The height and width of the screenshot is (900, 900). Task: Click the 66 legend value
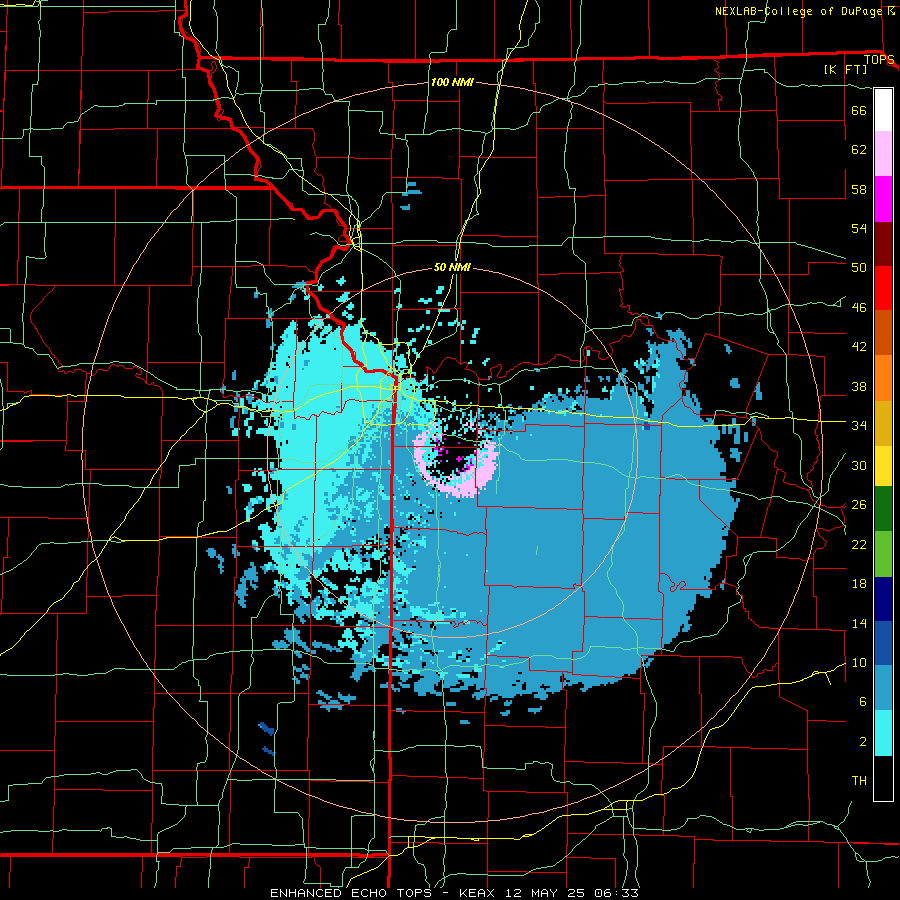[x=859, y=110]
